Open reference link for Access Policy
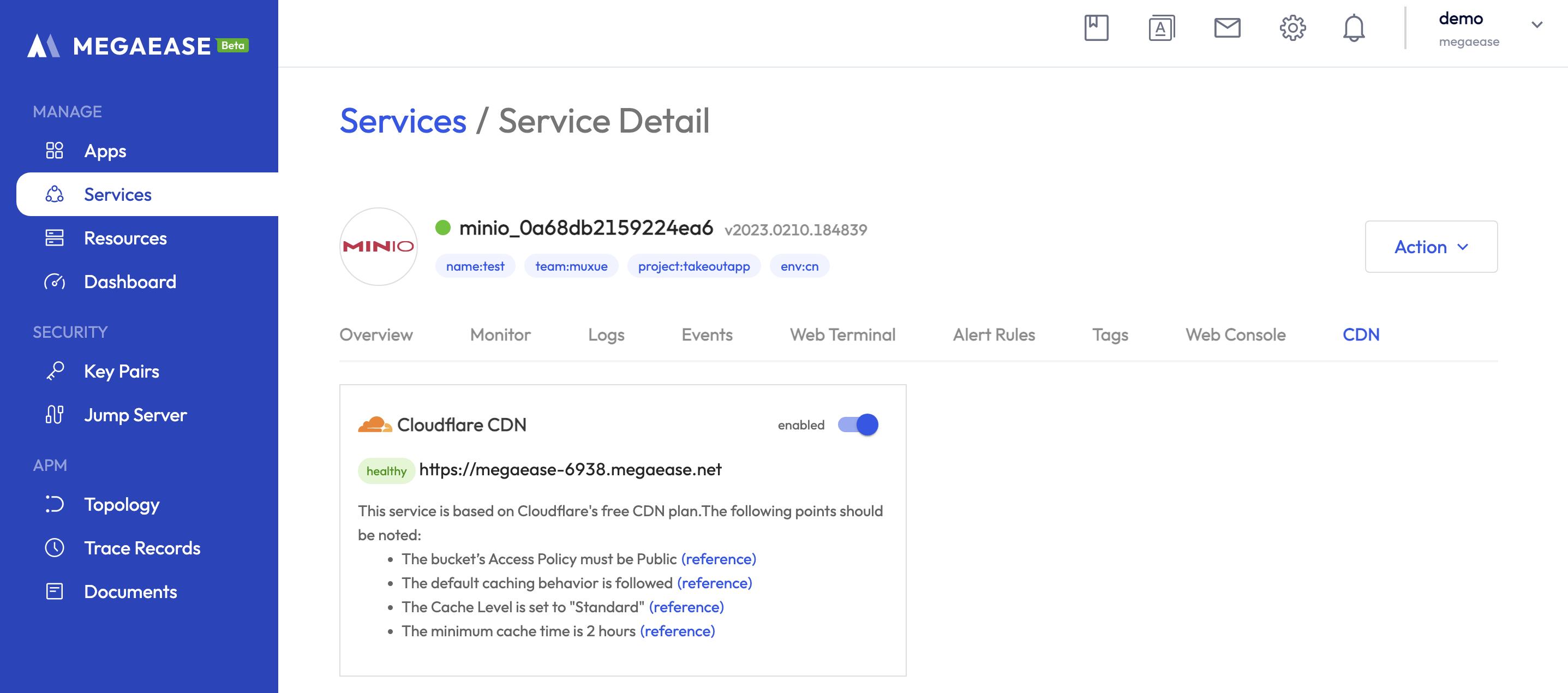This screenshot has width=1568, height=693. 719,559
